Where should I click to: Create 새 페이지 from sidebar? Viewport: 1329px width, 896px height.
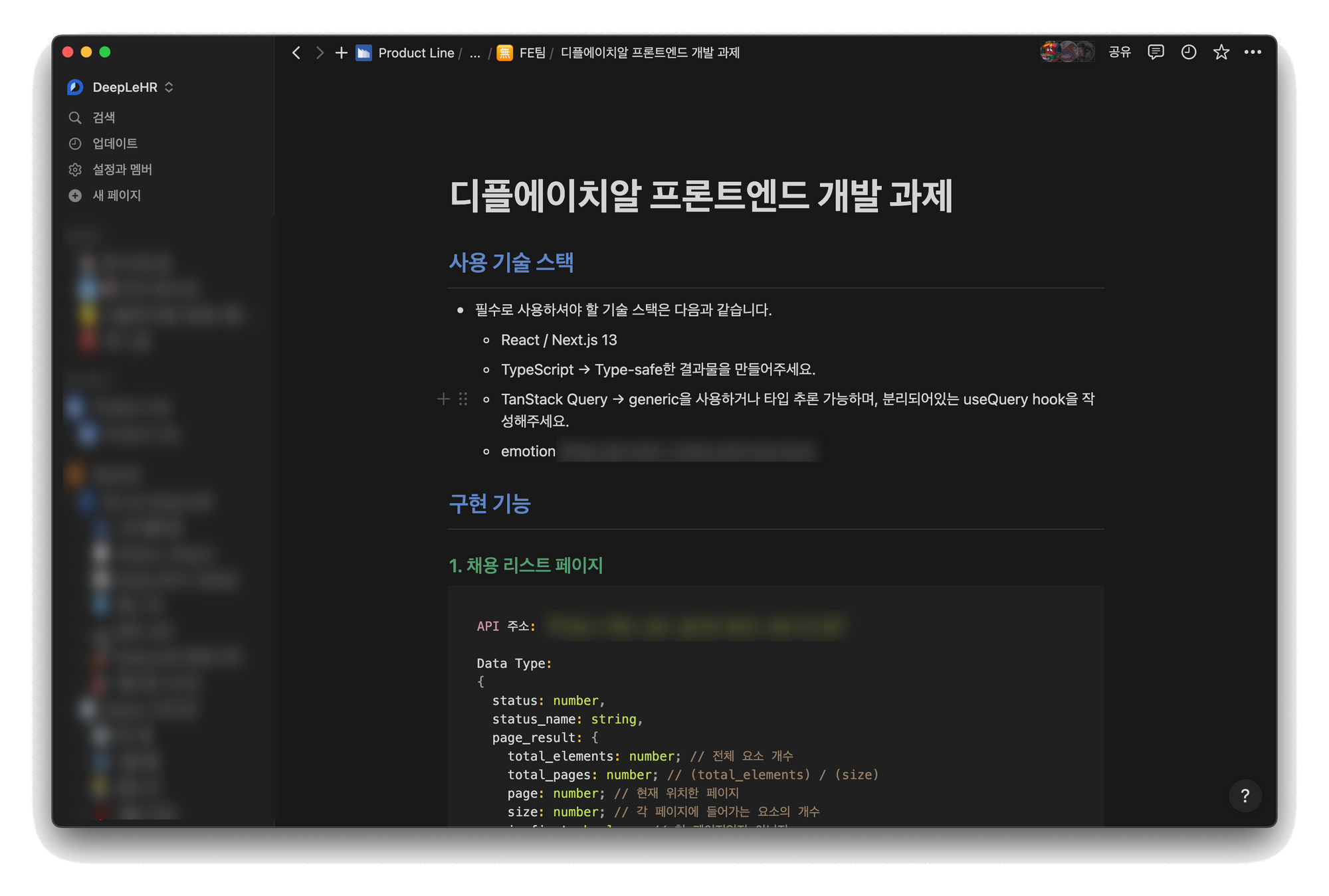(x=116, y=195)
